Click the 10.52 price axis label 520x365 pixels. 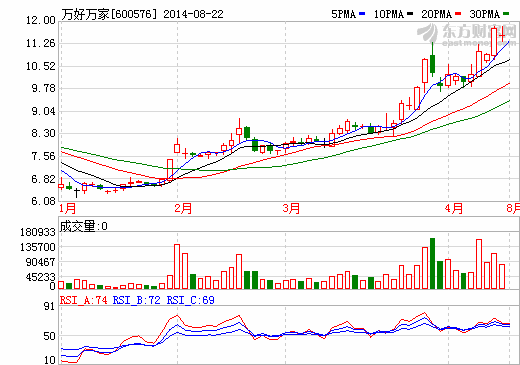[41, 66]
